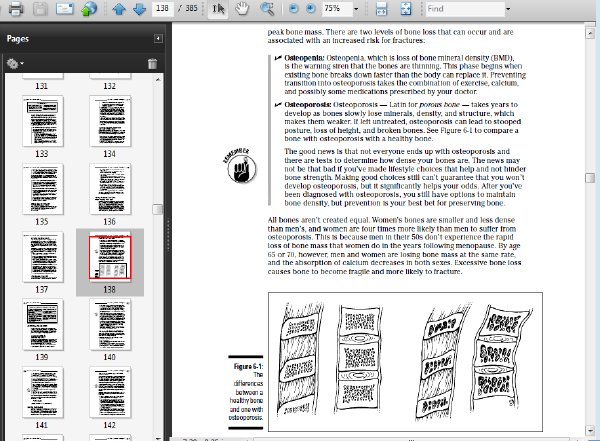This screenshot has width=600, height=441.
Task: Click the fit width scrolling icon
Action: (x=381, y=8)
